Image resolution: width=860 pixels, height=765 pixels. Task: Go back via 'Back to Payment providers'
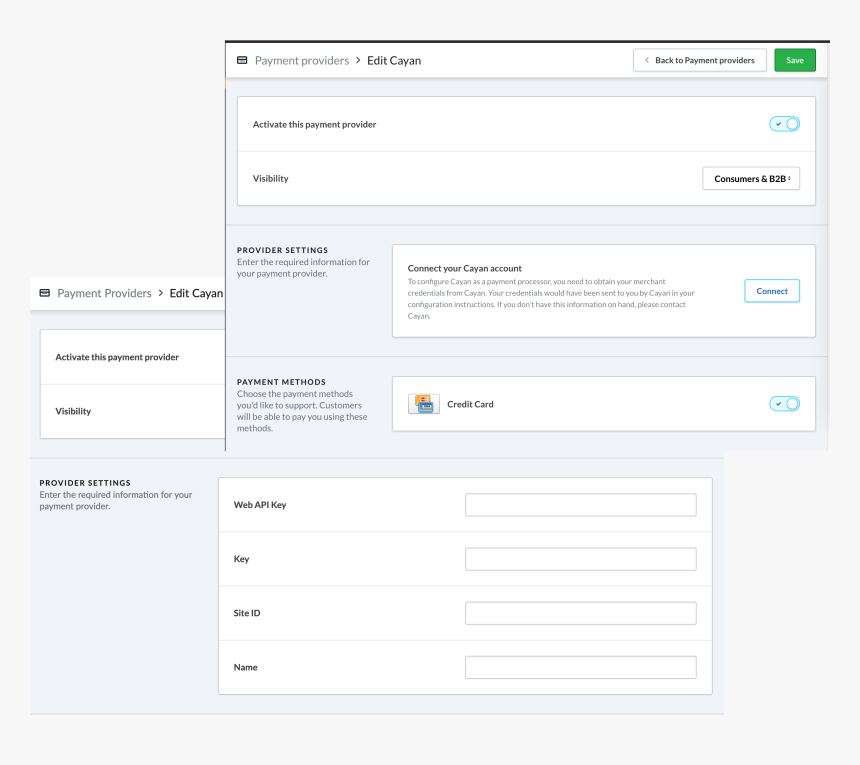click(700, 61)
